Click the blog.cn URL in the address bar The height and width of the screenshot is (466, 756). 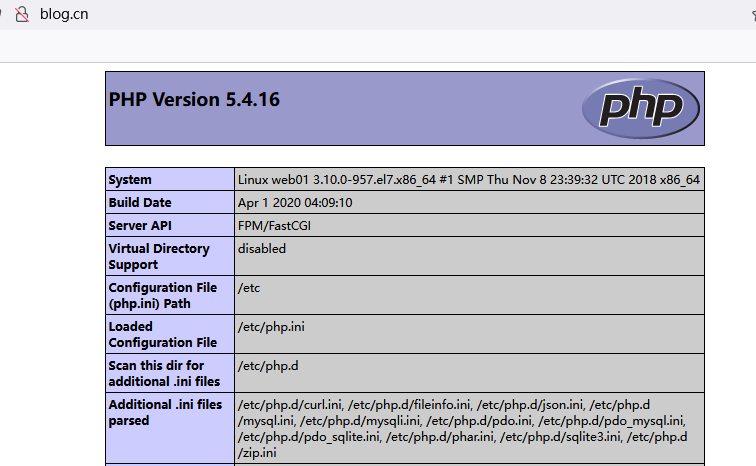(x=64, y=14)
